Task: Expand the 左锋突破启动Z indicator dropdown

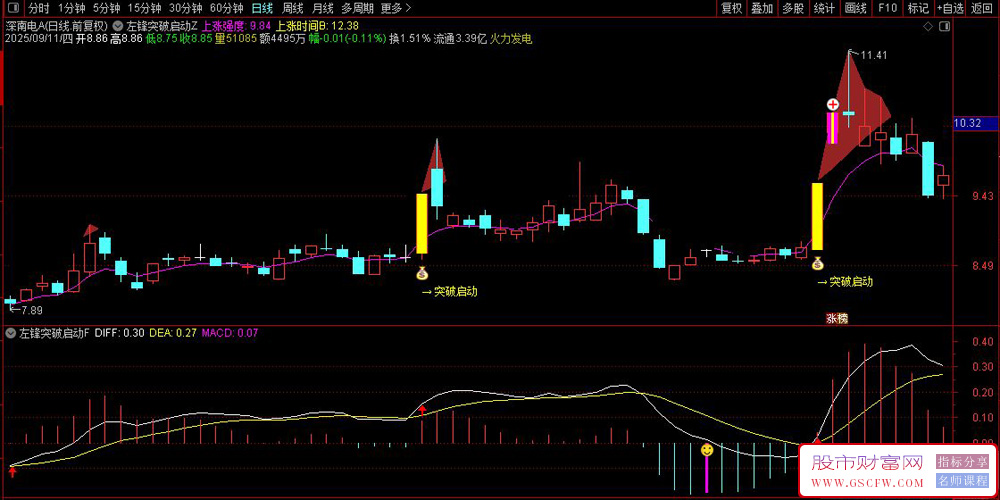Action: 118,26
